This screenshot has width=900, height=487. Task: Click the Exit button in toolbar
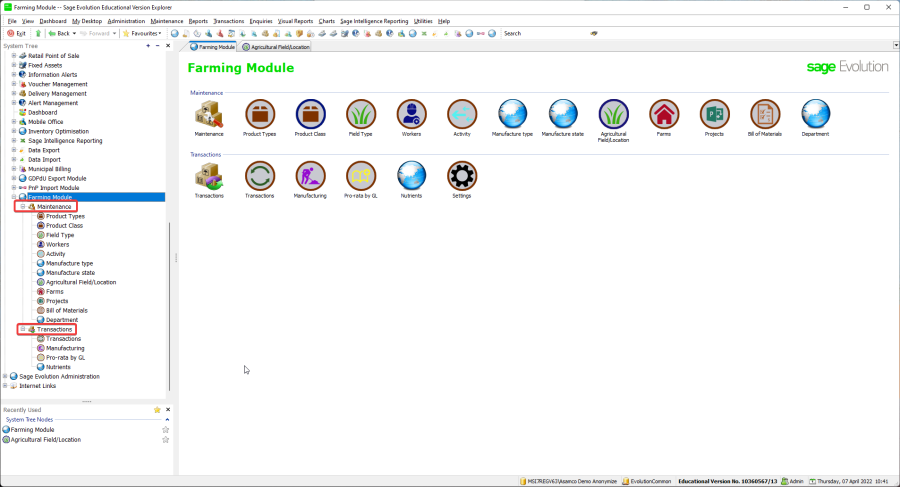(16, 33)
